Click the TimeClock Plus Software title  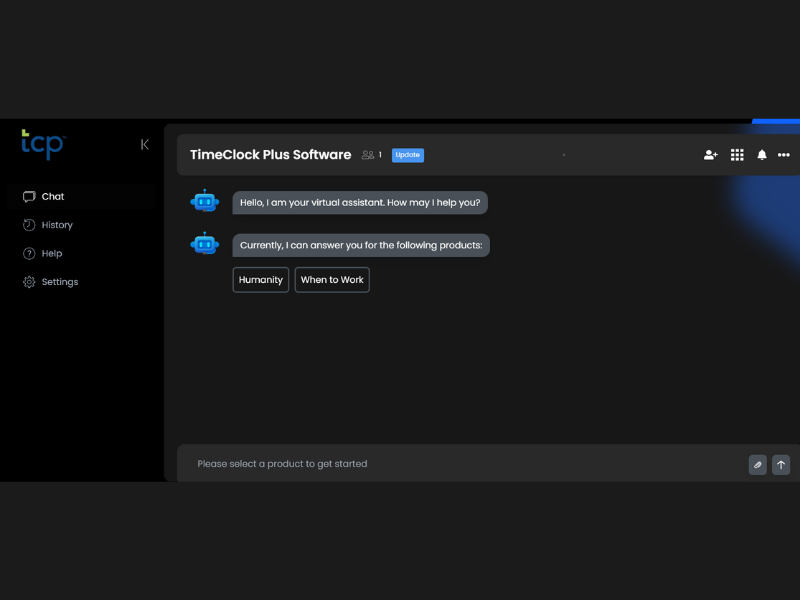coord(270,155)
